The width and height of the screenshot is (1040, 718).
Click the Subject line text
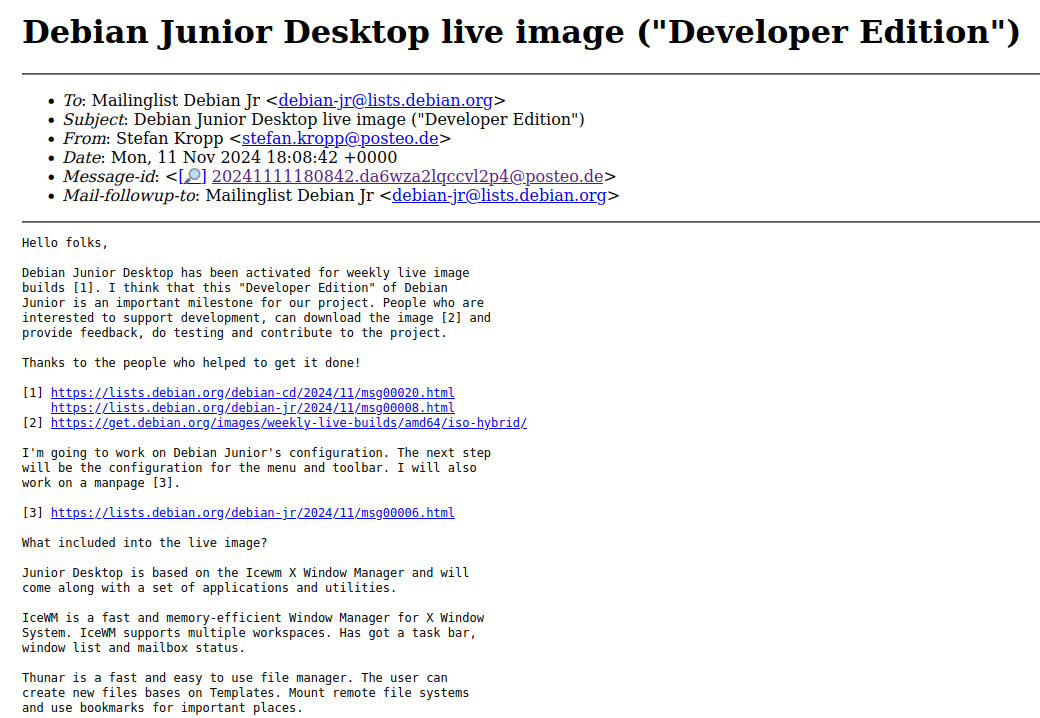324,119
